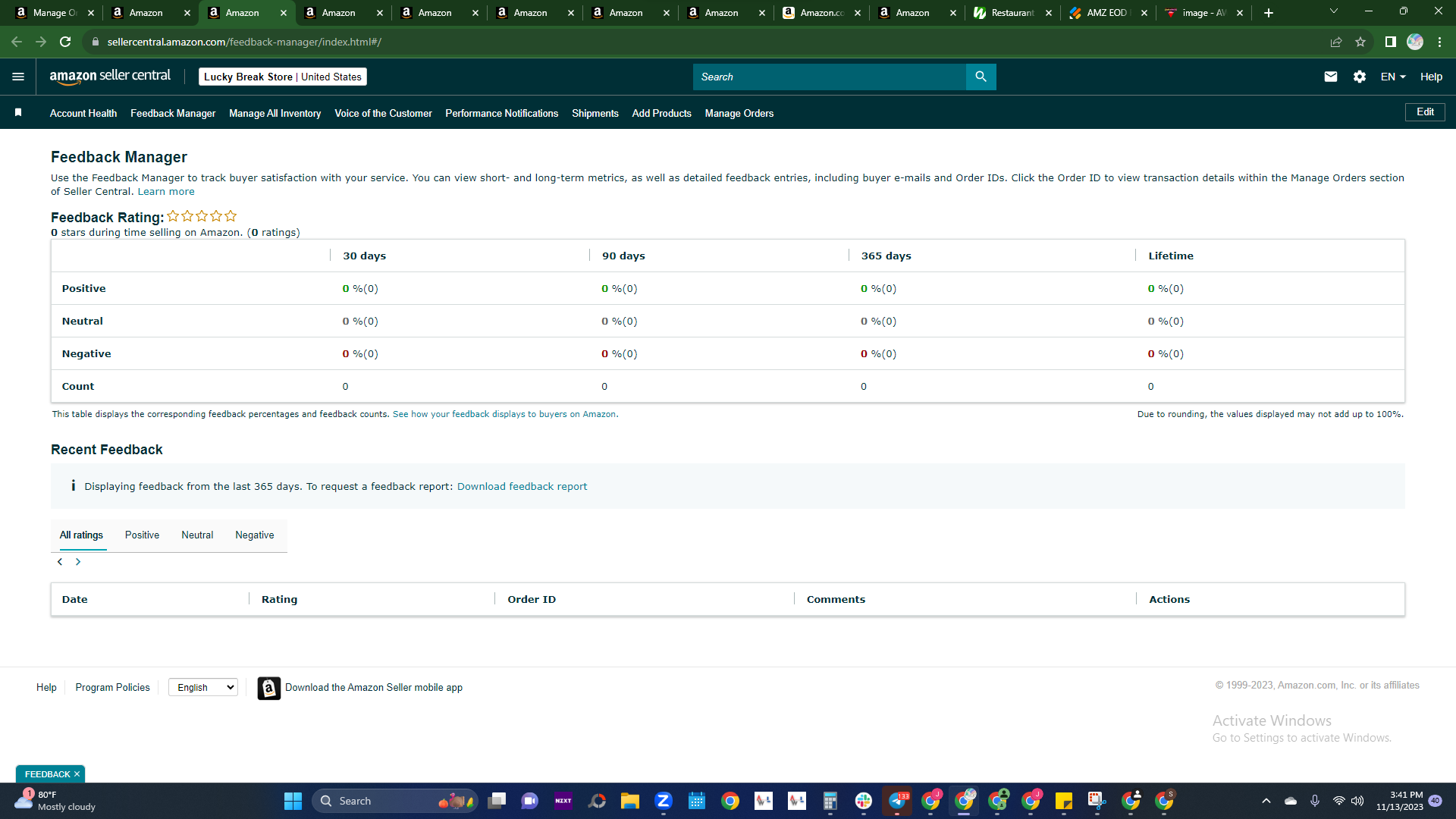Launch Zoom from the taskbar
This screenshot has width=1456, height=819.
point(664,801)
